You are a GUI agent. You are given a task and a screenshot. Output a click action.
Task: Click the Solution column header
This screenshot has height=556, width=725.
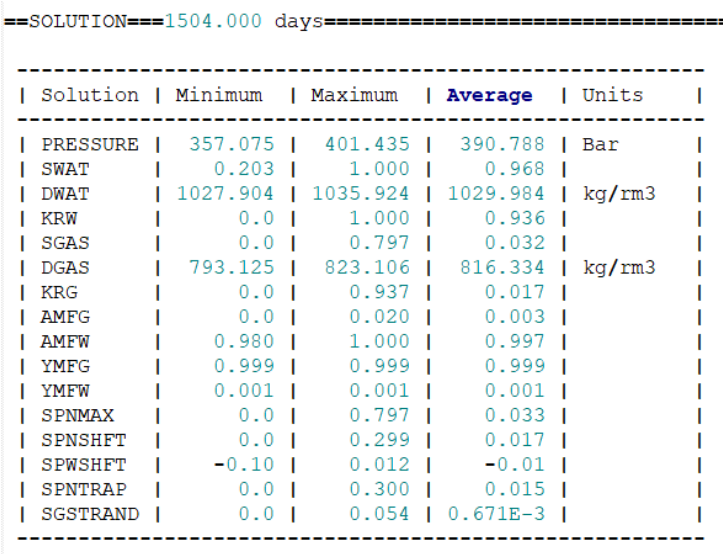tap(90, 96)
